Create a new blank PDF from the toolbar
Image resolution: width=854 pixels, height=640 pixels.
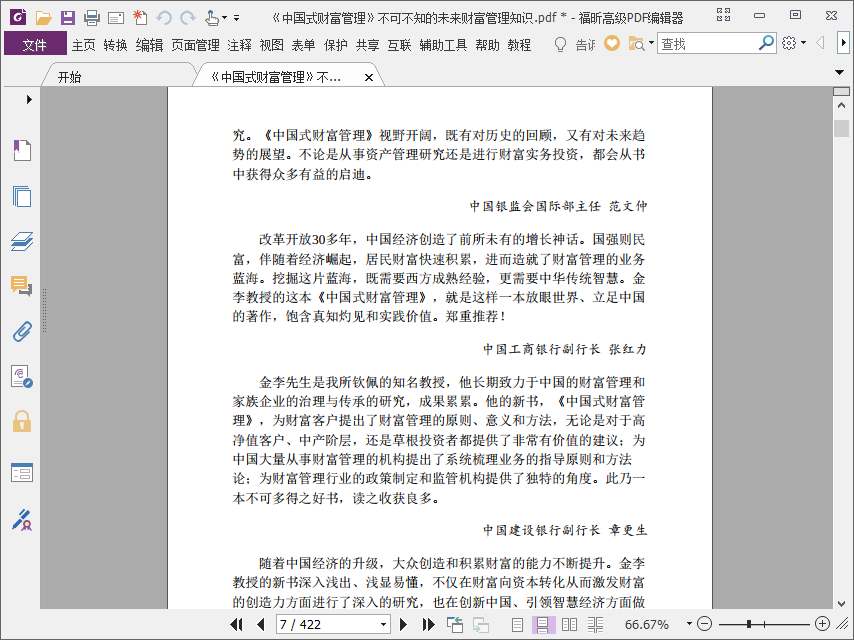pos(140,17)
